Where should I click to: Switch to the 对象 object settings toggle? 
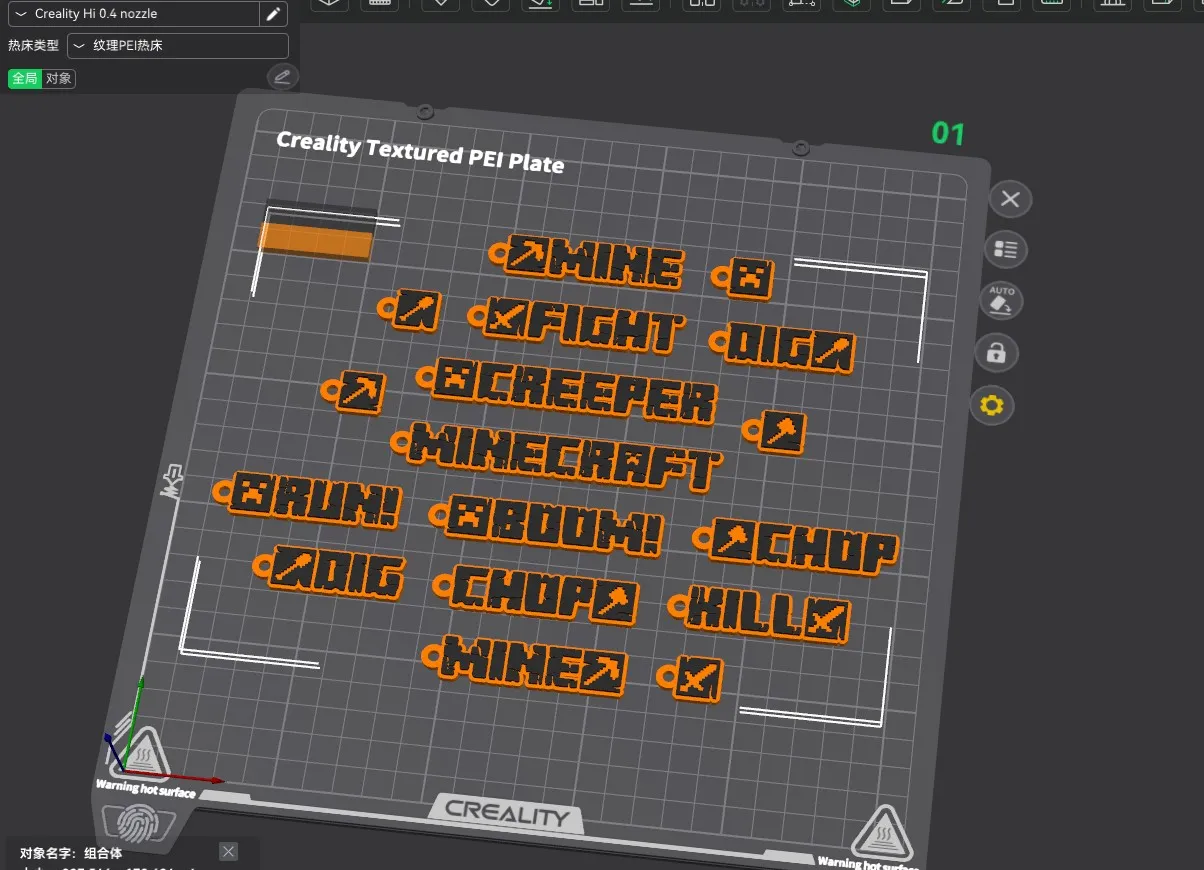pos(59,78)
